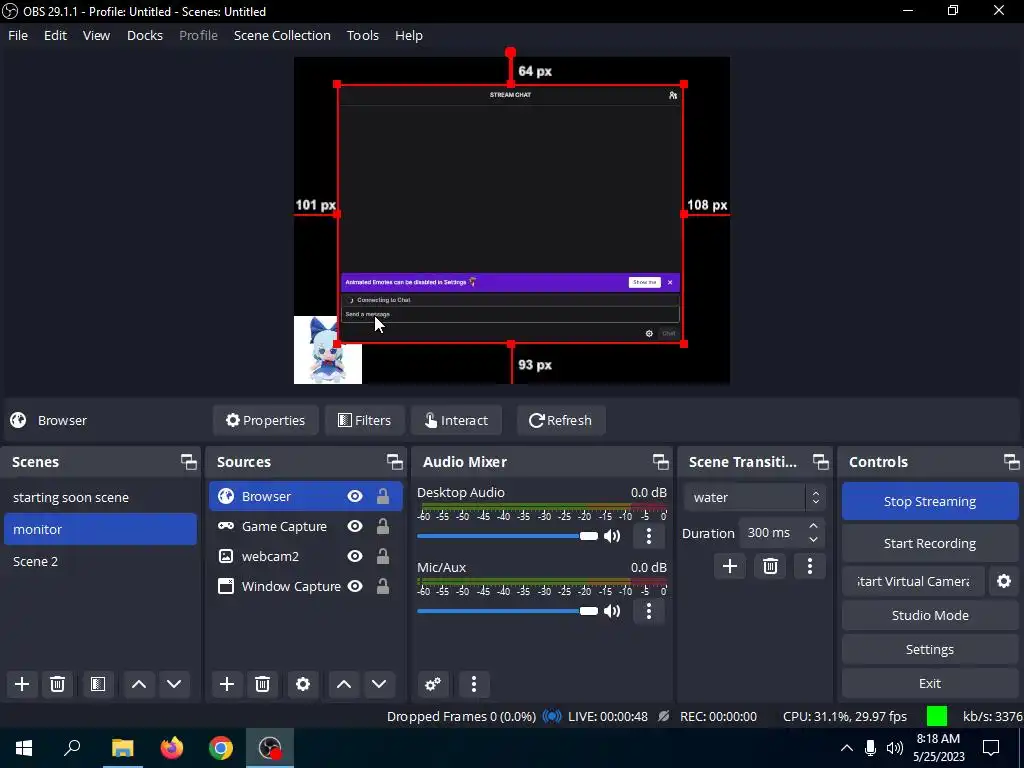Open the Edit menu
This screenshot has height=768, width=1024.
pos(56,35)
